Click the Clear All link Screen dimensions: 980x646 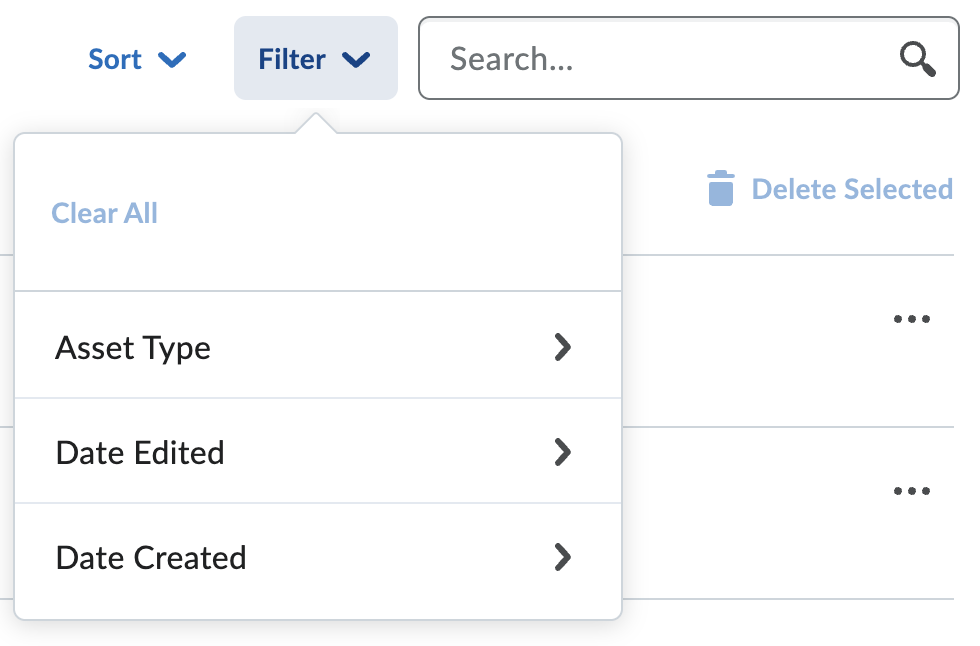(104, 213)
